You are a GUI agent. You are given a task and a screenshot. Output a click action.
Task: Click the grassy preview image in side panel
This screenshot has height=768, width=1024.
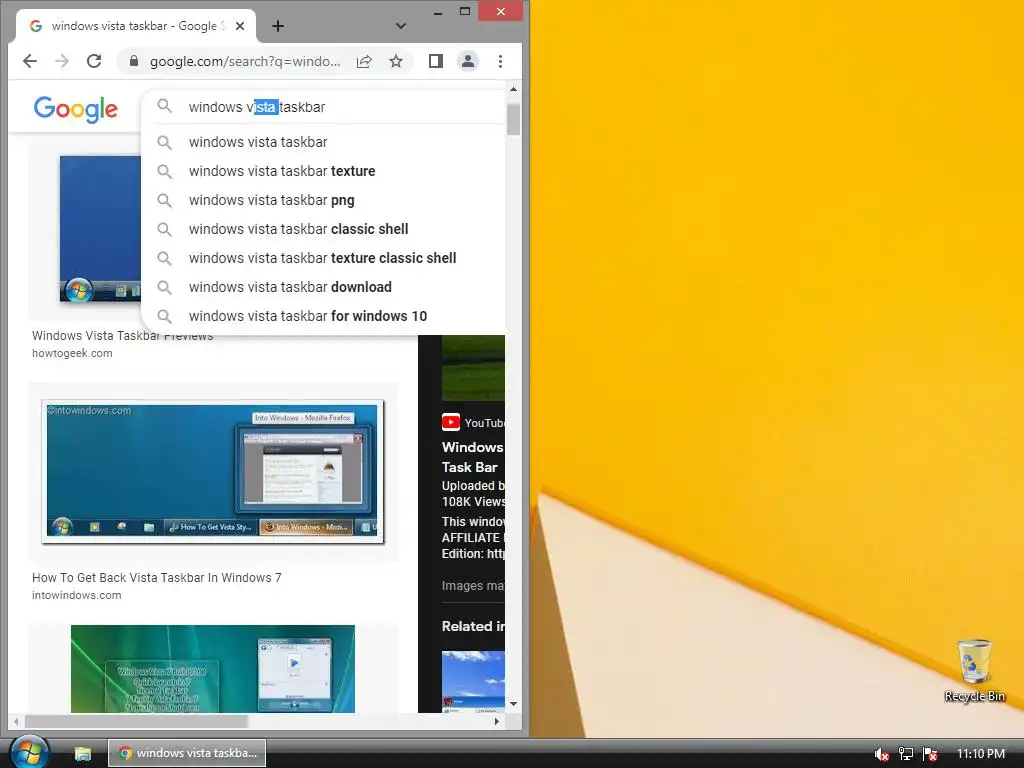pos(473,368)
